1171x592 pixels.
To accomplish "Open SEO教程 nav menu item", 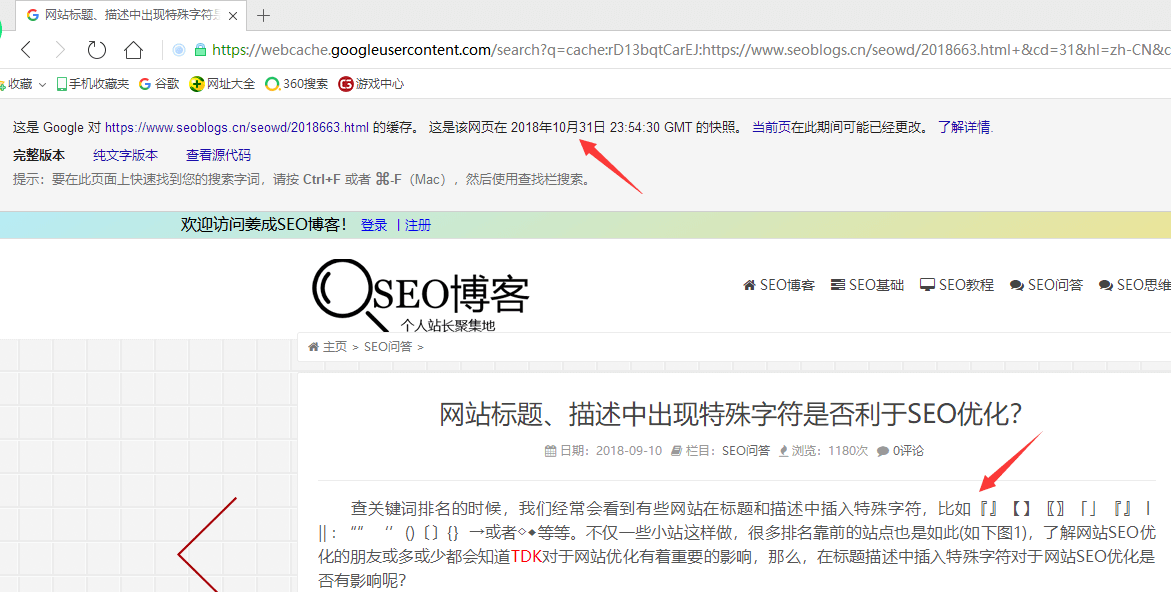I will [957, 285].
